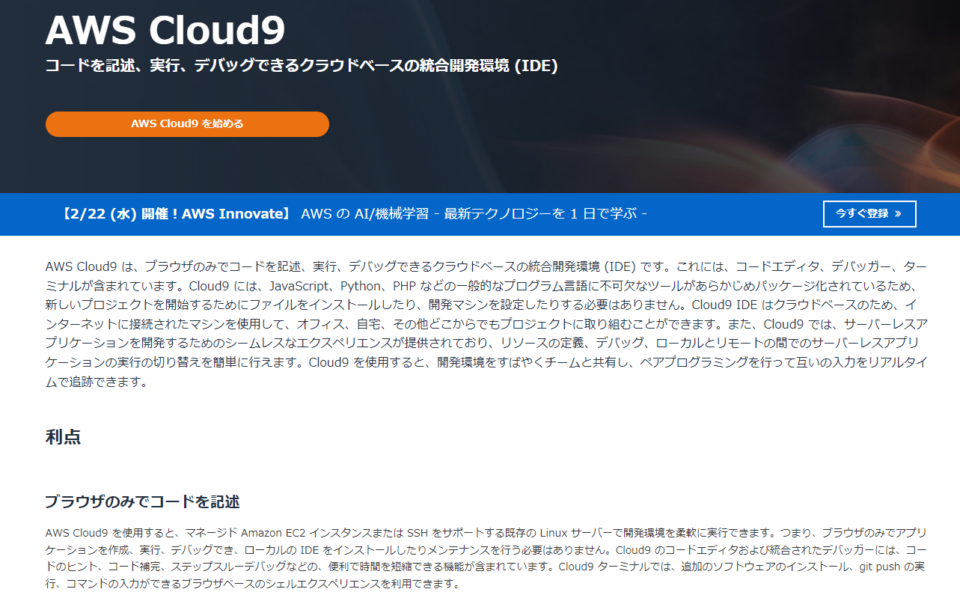
Task: Click the orange AWS Cloud9 を始める button
Action: 187,124
